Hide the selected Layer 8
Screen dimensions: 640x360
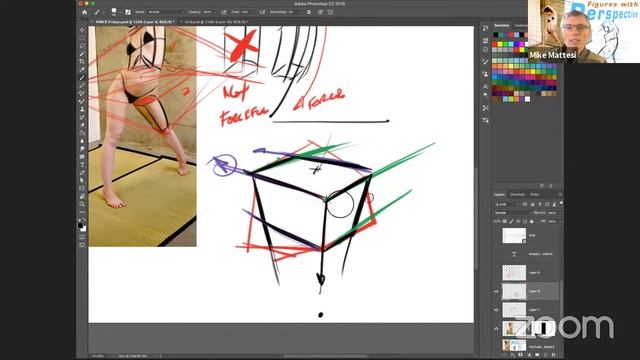(x=496, y=291)
